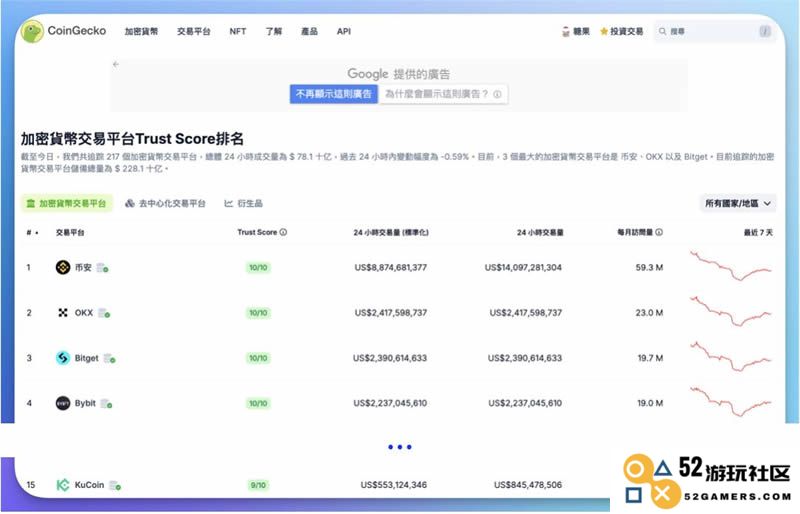Screen dimensions: 800x514
Task: Click the reserves badge next to KuCoin
Action: pos(115,485)
